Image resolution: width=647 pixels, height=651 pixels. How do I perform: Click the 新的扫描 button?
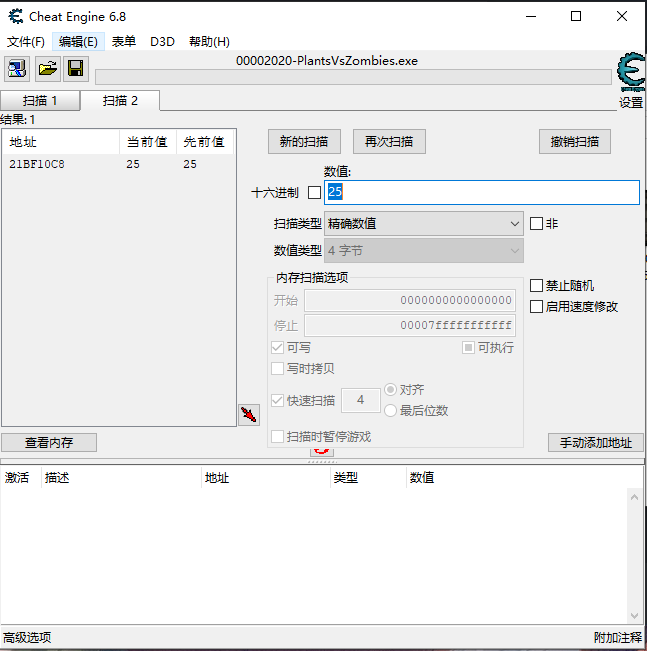(x=304, y=142)
